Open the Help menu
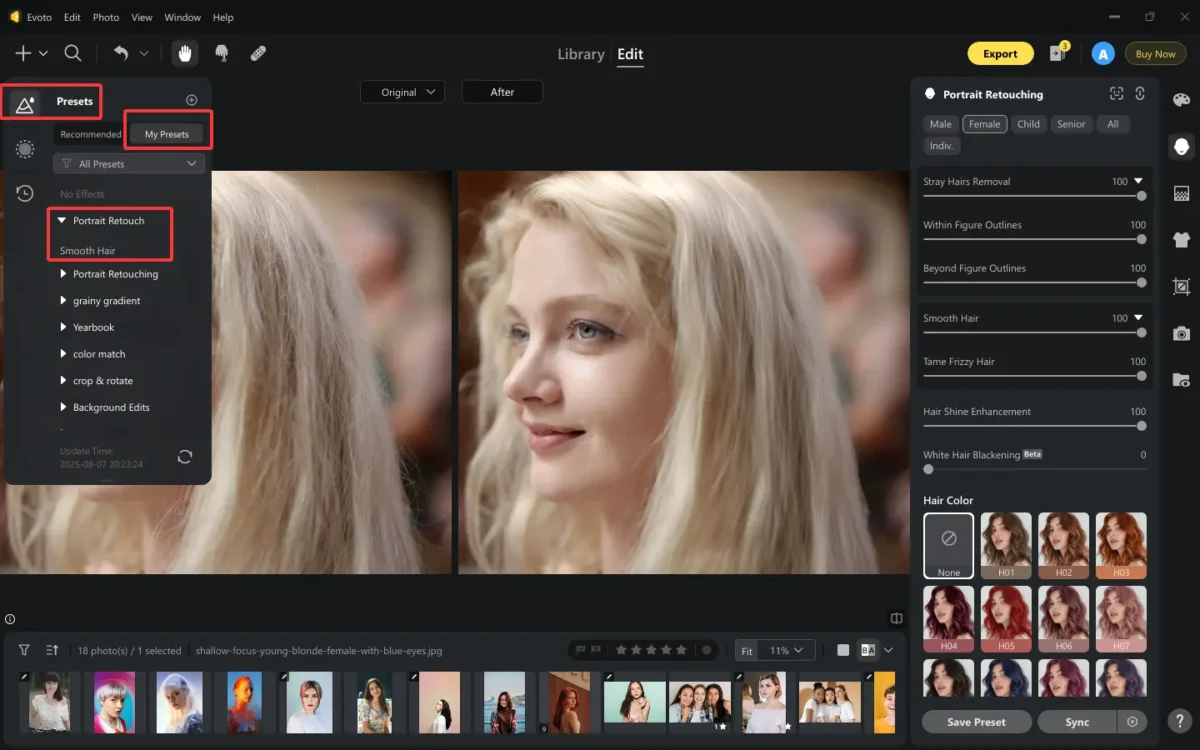The height and width of the screenshot is (750, 1200). tap(223, 17)
